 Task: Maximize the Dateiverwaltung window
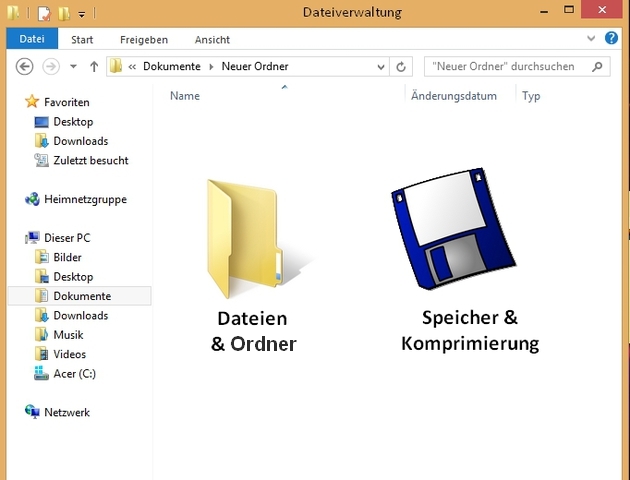[x=569, y=10]
